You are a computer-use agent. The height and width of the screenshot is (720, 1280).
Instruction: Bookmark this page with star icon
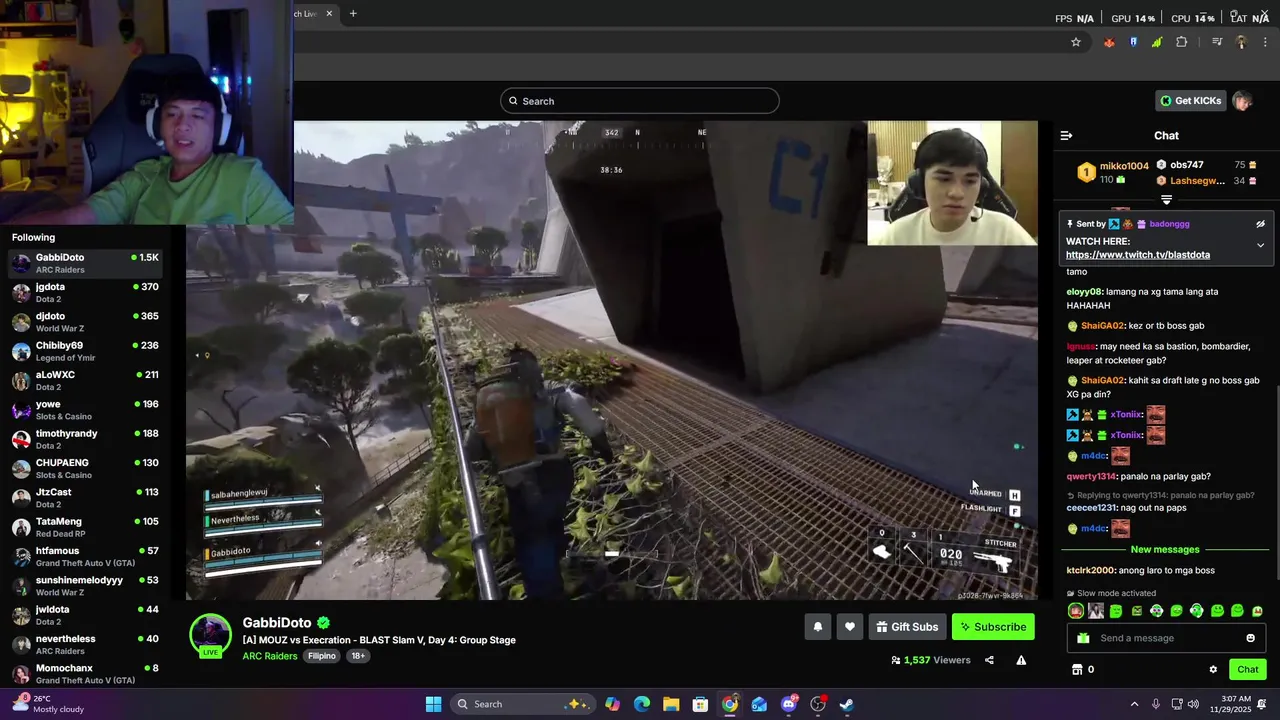[x=1076, y=42]
